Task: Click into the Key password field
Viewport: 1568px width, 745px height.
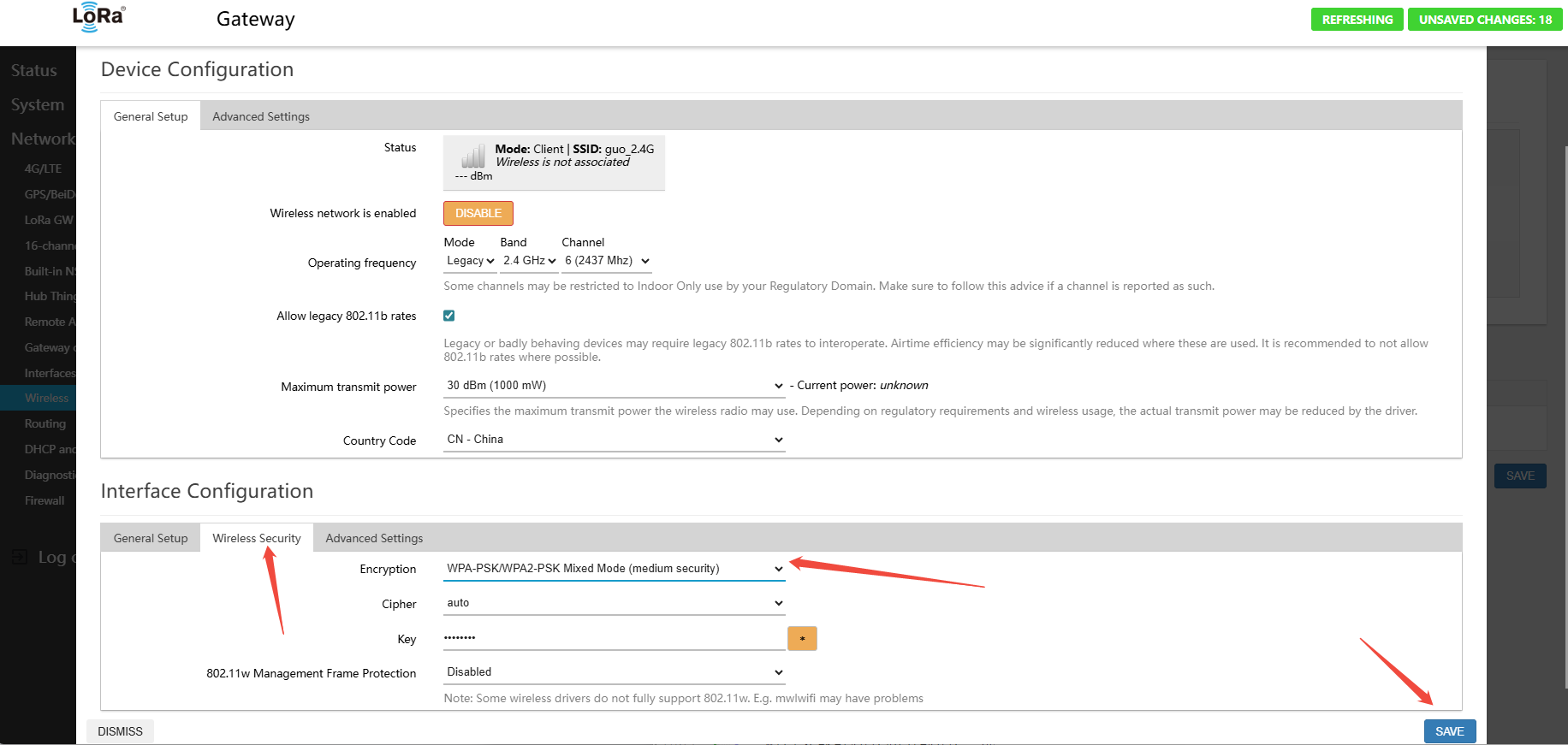Action: [x=614, y=638]
